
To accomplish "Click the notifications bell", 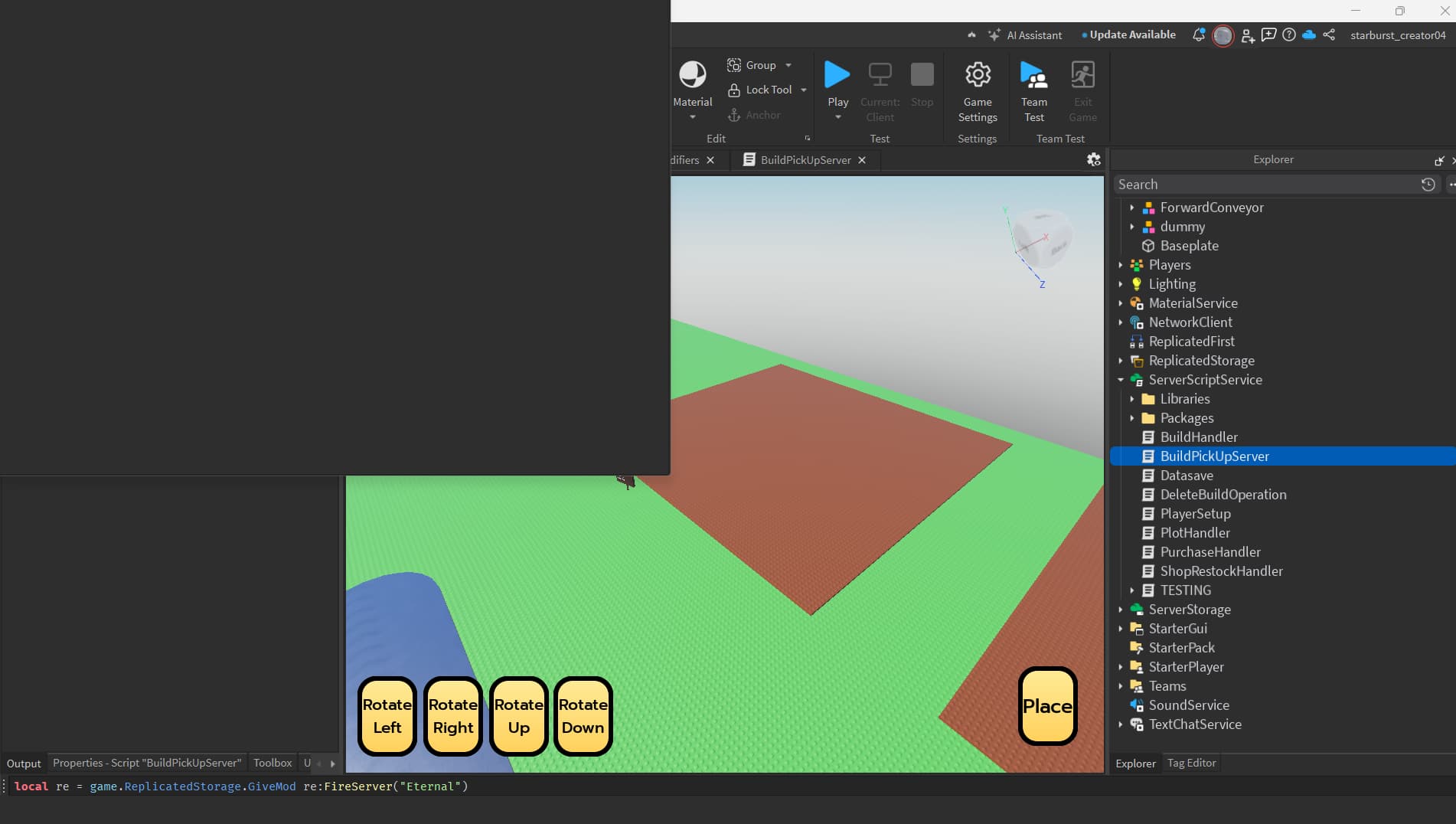I will 1198,34.
